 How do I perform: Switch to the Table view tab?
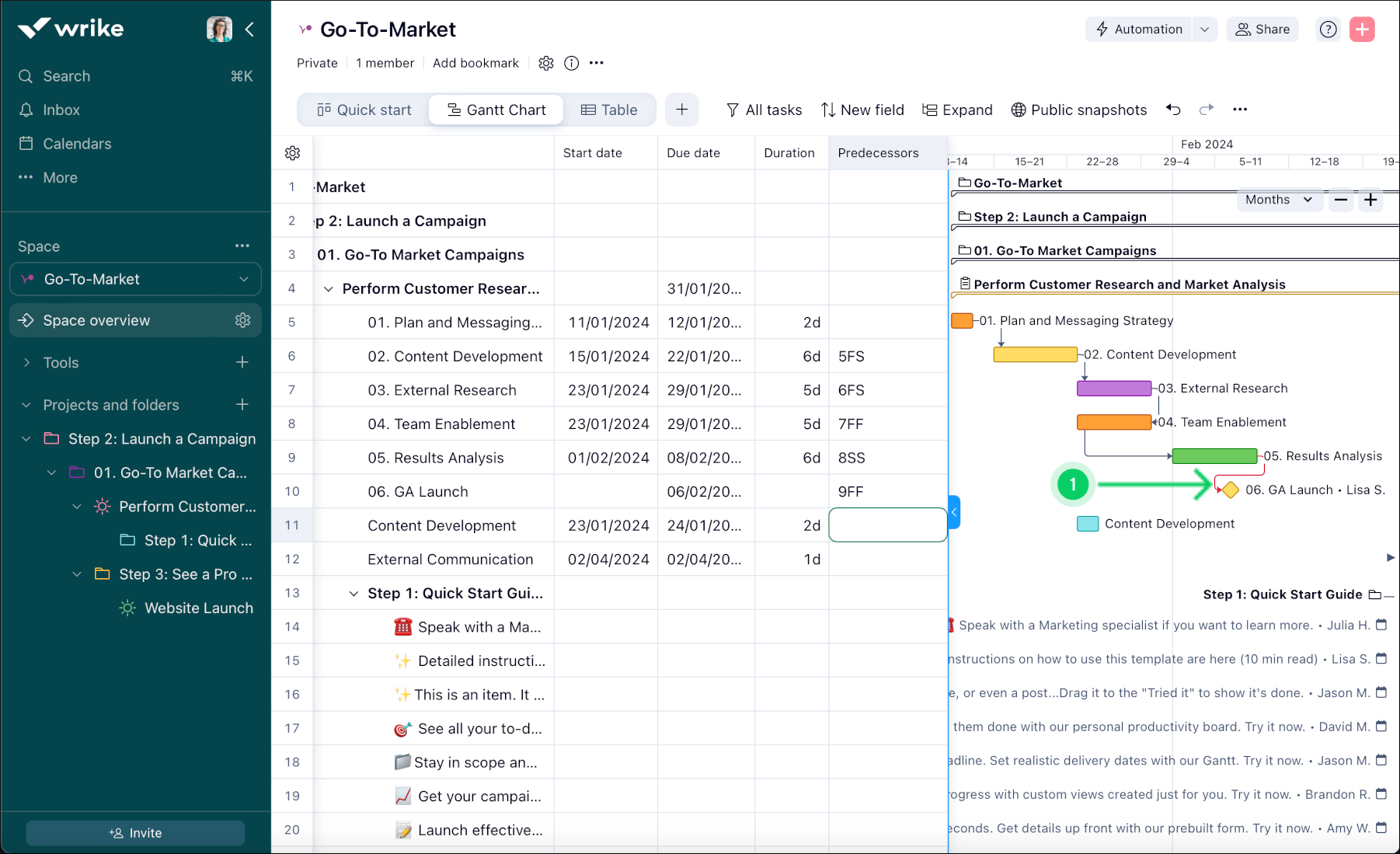click(609, 110)
